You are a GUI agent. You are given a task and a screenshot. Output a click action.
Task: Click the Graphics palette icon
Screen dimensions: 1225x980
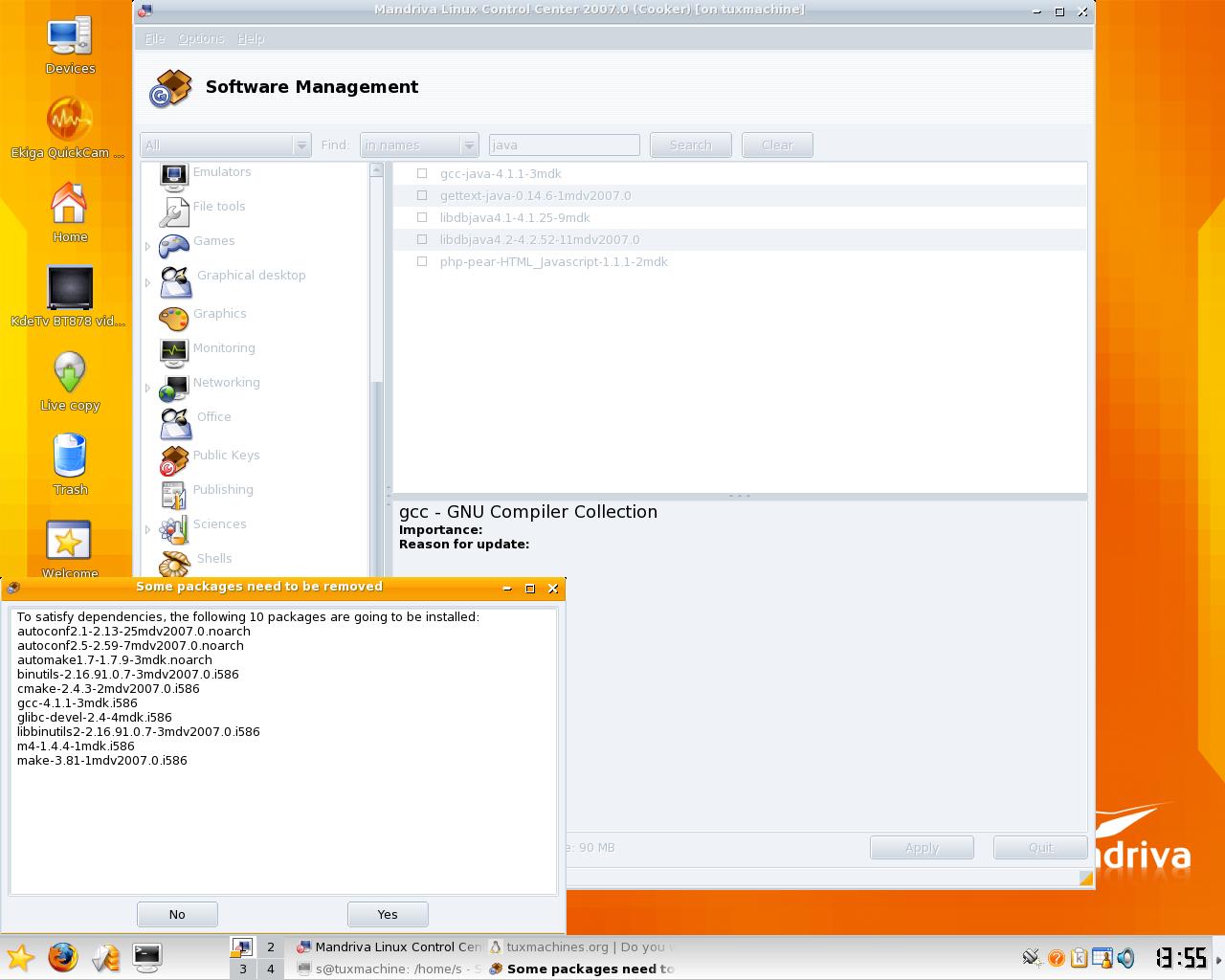(x=173, y=318)
